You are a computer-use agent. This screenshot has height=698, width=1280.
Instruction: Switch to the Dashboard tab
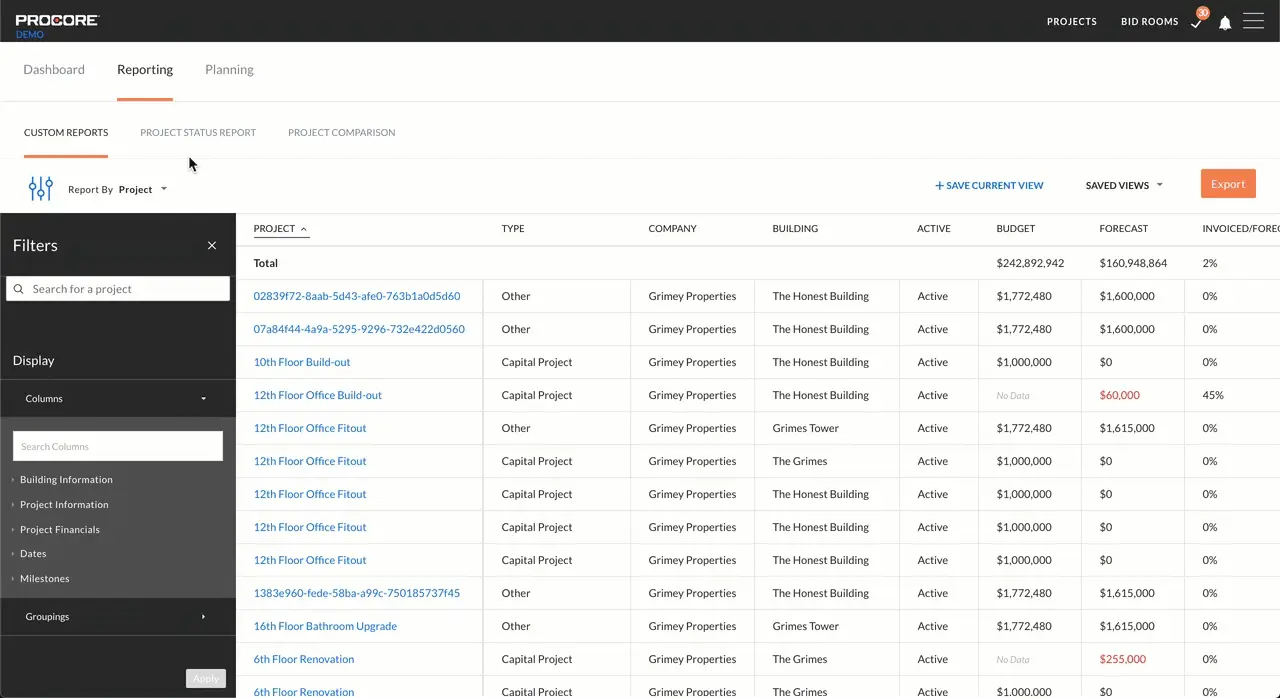pyautogui.click(x=54, y=70)
